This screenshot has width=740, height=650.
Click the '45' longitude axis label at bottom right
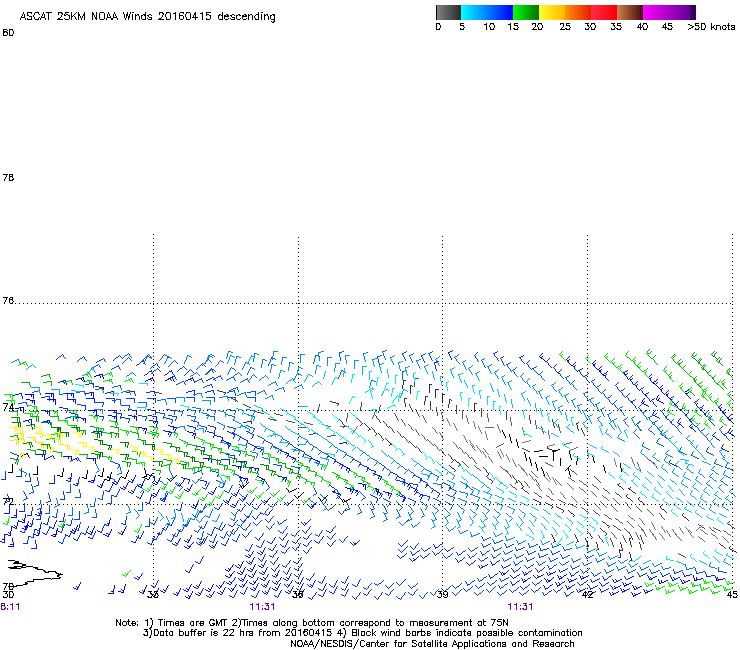[732, 594]
